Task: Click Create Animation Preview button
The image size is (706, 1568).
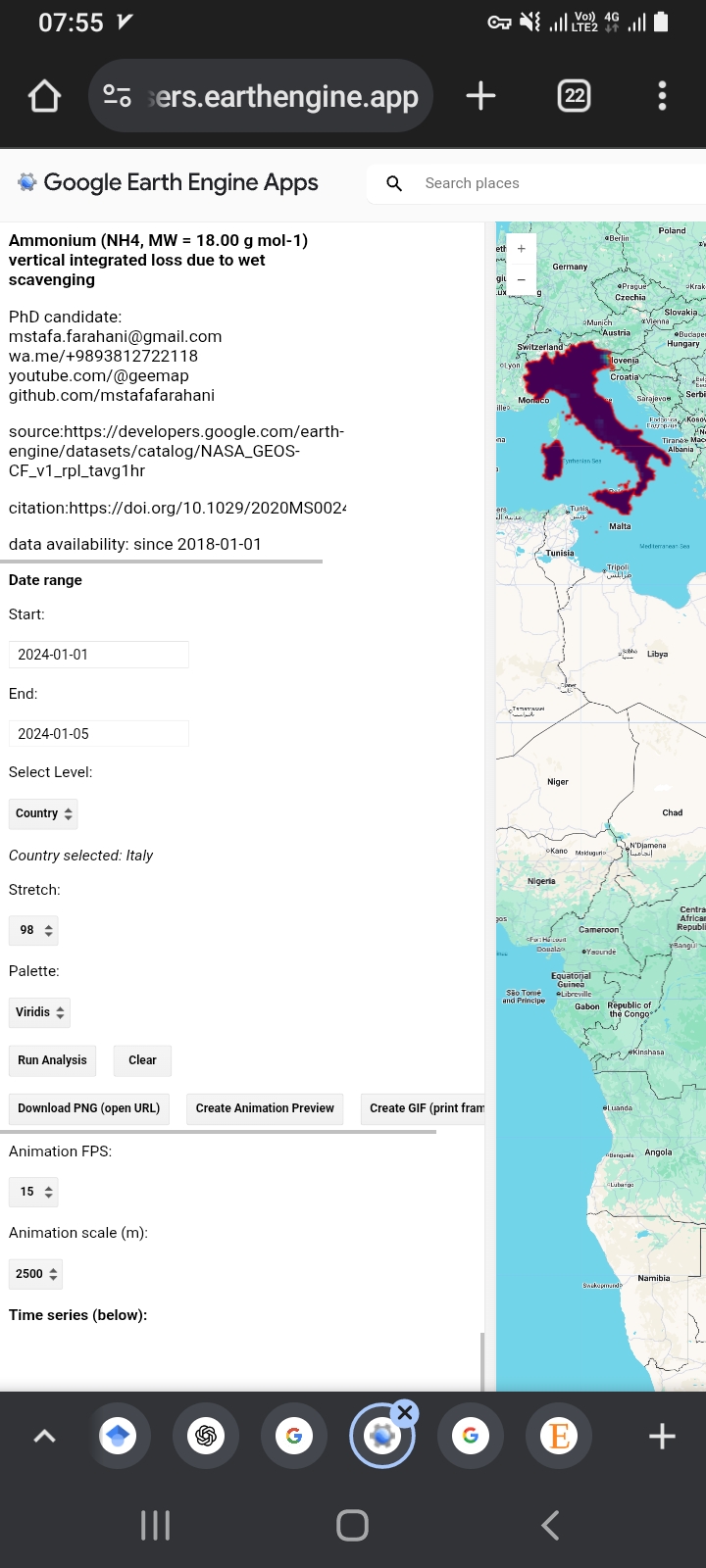Action: point(265,1108)
